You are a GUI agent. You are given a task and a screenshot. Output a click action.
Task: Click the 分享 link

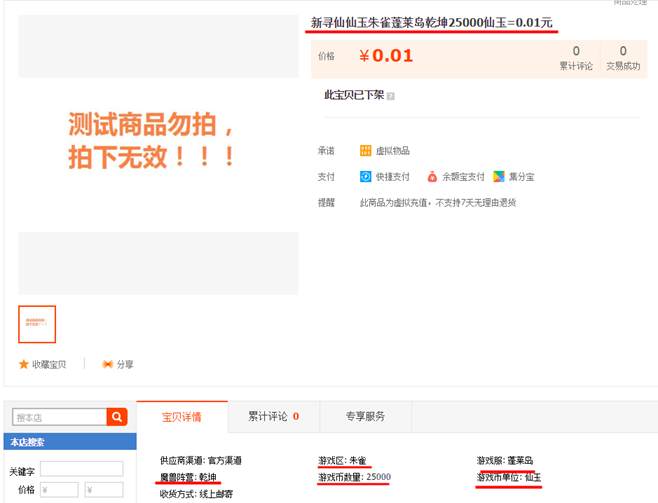pyautogui.click(x=125, y=365)
